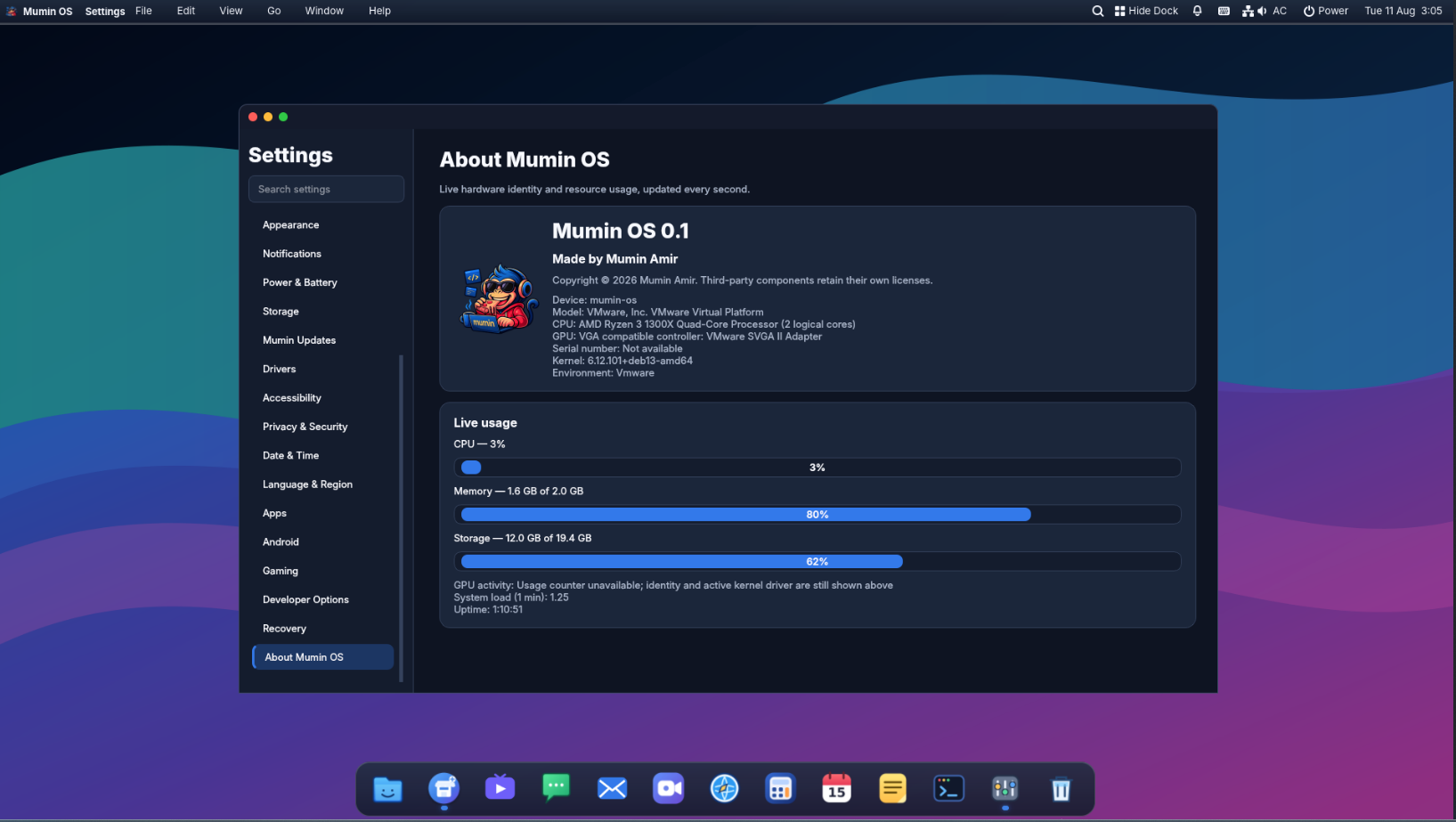
Task: Open the Terminal dock icon
Action: point(948,789)
